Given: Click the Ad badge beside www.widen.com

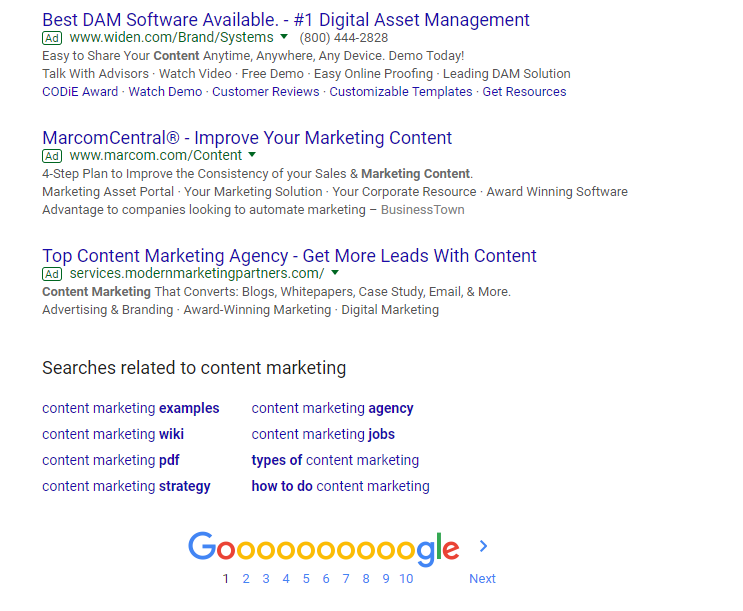Looking at the screenshot, I should click(x=52, y=38).
